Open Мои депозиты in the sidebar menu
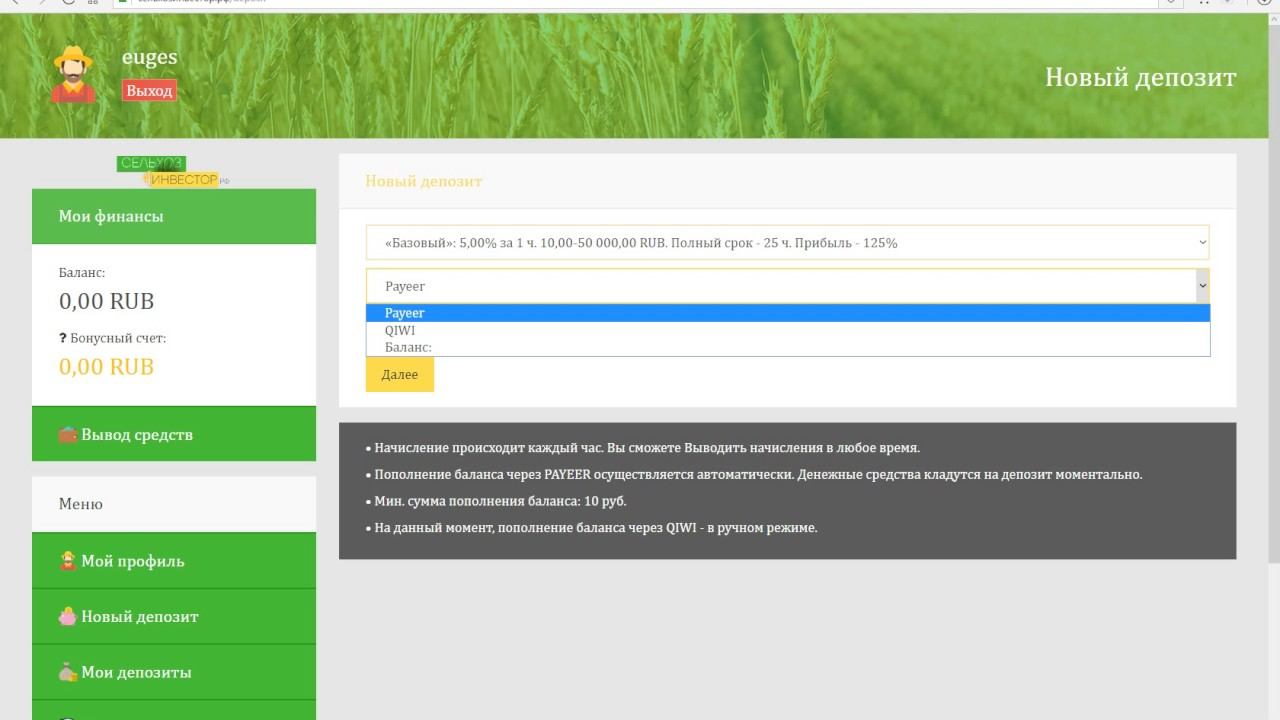 pyautogui.click(x=174, y=673)
